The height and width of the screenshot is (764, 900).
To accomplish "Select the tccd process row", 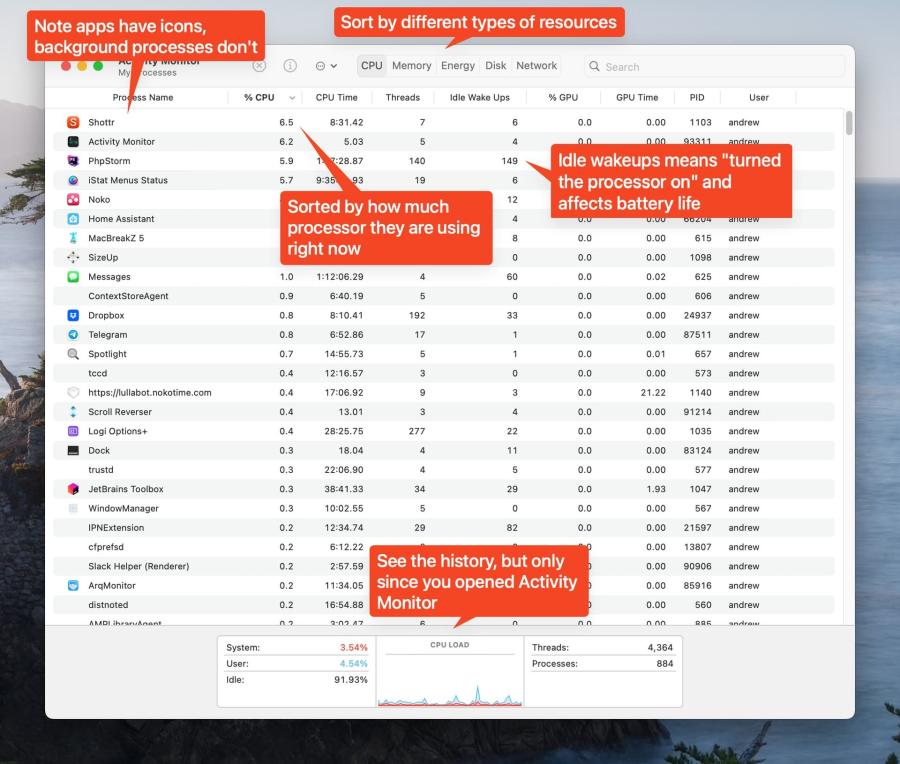I will coord(443,373).
